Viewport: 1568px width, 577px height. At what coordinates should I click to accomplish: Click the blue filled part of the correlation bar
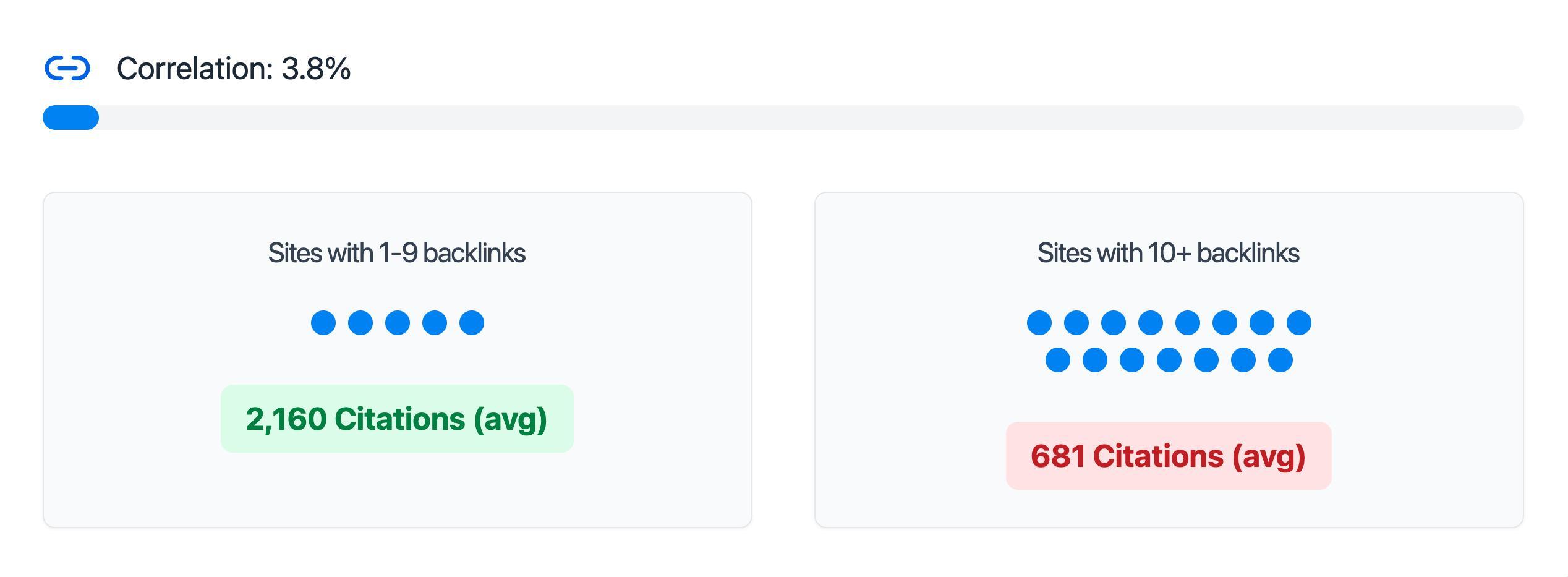click(x=70, y=118)
